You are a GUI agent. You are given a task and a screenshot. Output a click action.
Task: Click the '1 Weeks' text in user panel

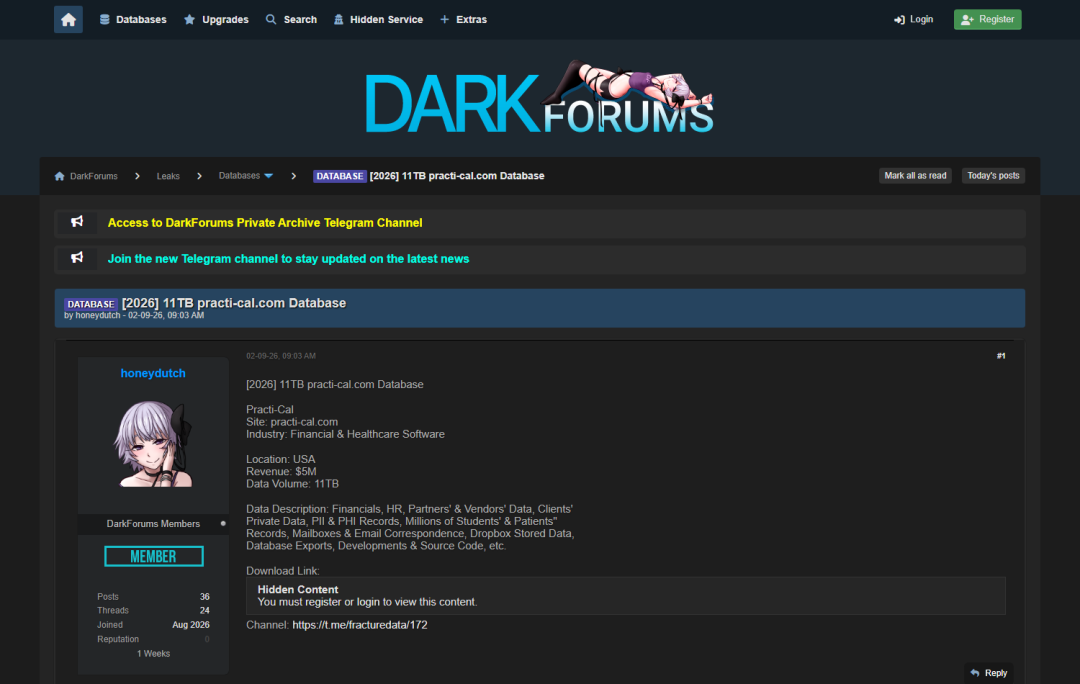(x=154, y=654)
